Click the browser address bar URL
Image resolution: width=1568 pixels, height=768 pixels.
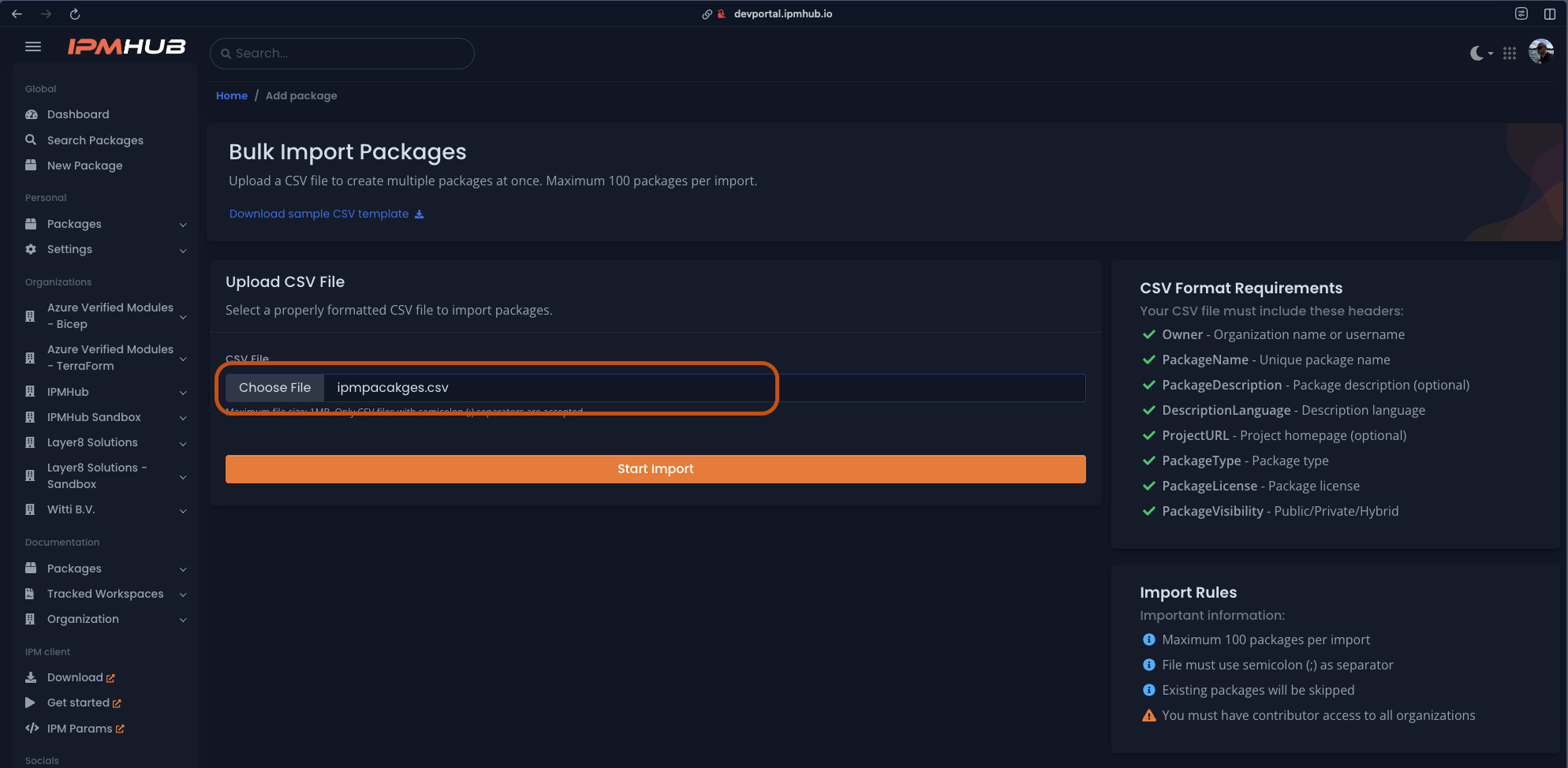[782, 13]
